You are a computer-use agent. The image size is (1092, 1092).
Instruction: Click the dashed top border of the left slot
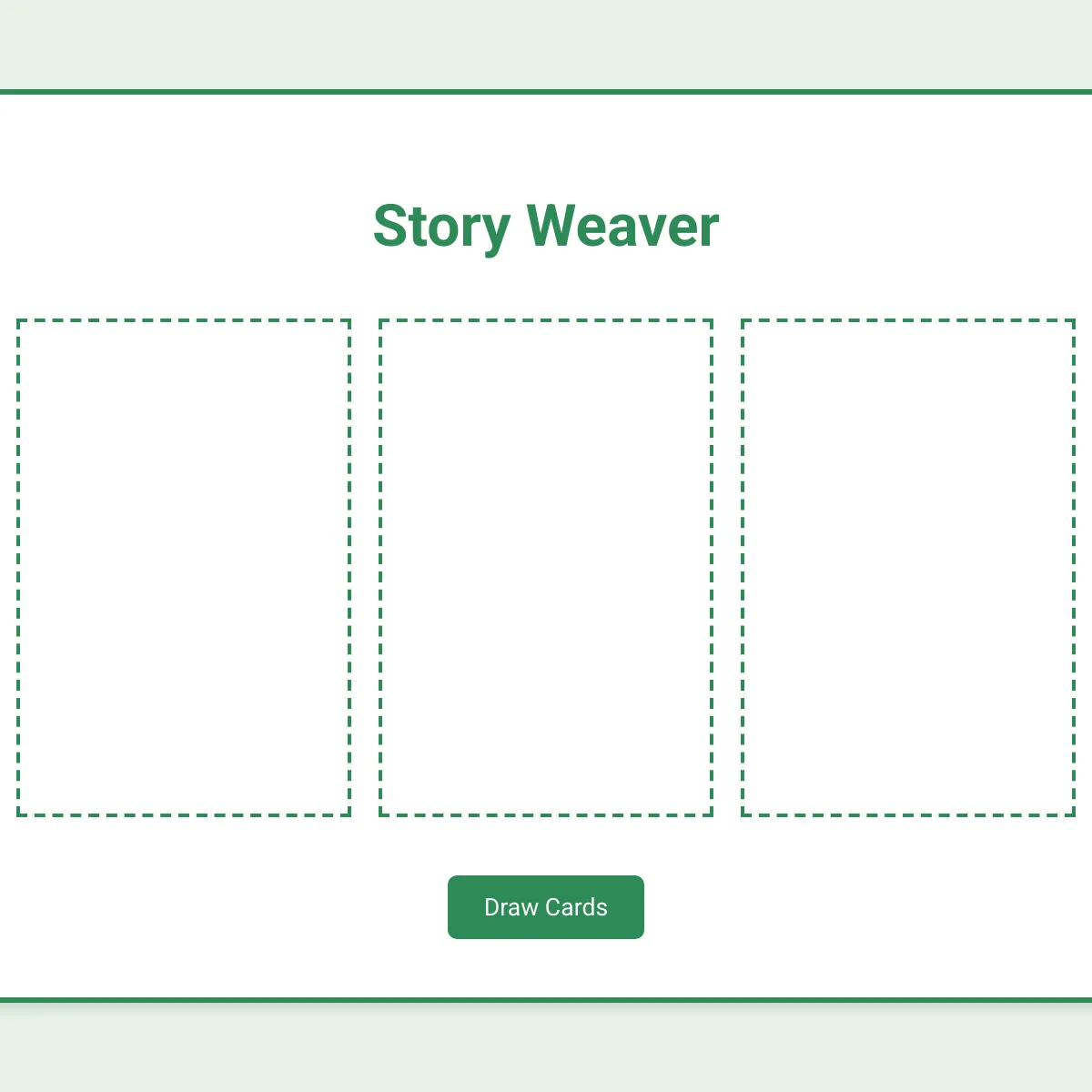[184, 320]
